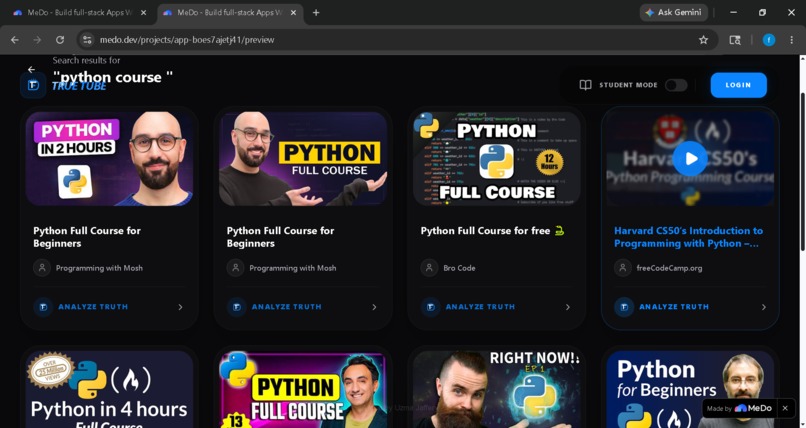Expand the chevron on the Bro Code card
This screenshot has width=806, height=428.
pyautogui.click(x=567, y=307)
